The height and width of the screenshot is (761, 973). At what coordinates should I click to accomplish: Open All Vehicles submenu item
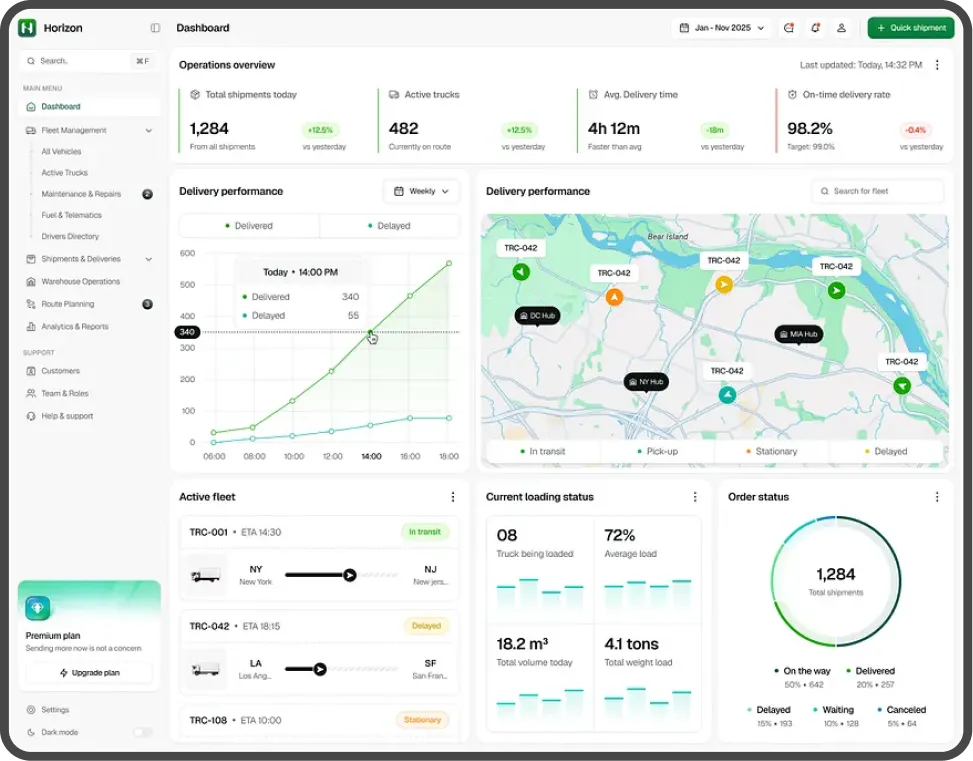click(61, 151)
